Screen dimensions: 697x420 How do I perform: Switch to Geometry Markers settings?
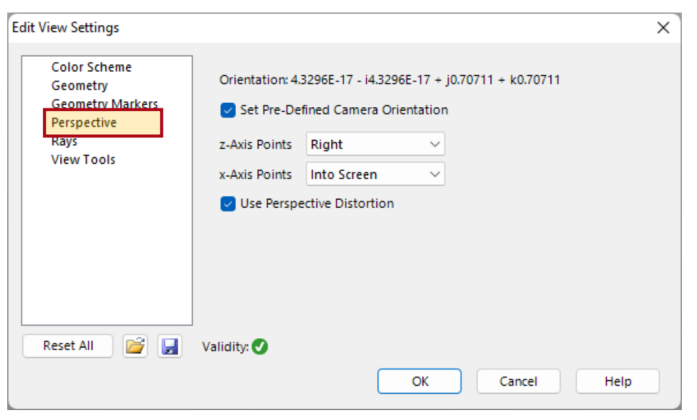[104, 103]
